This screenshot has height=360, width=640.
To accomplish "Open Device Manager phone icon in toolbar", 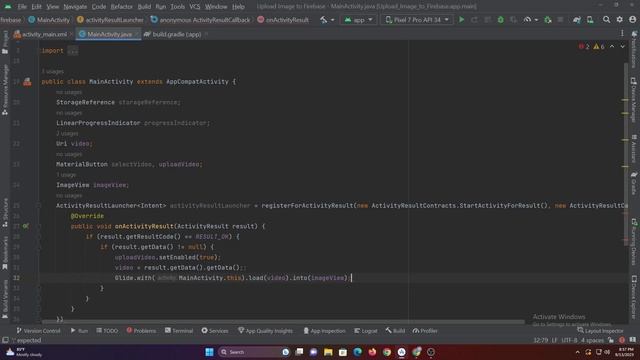I will click(590, 20).
